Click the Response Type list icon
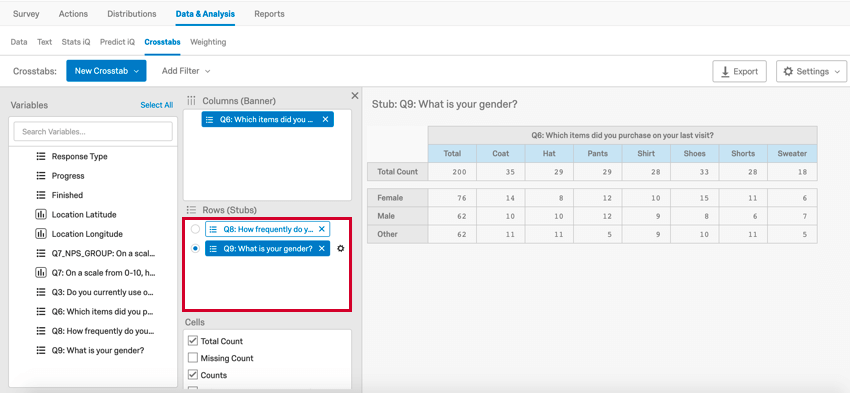Image resolution: width=850 pixels, height=393 pixels. 41,156
